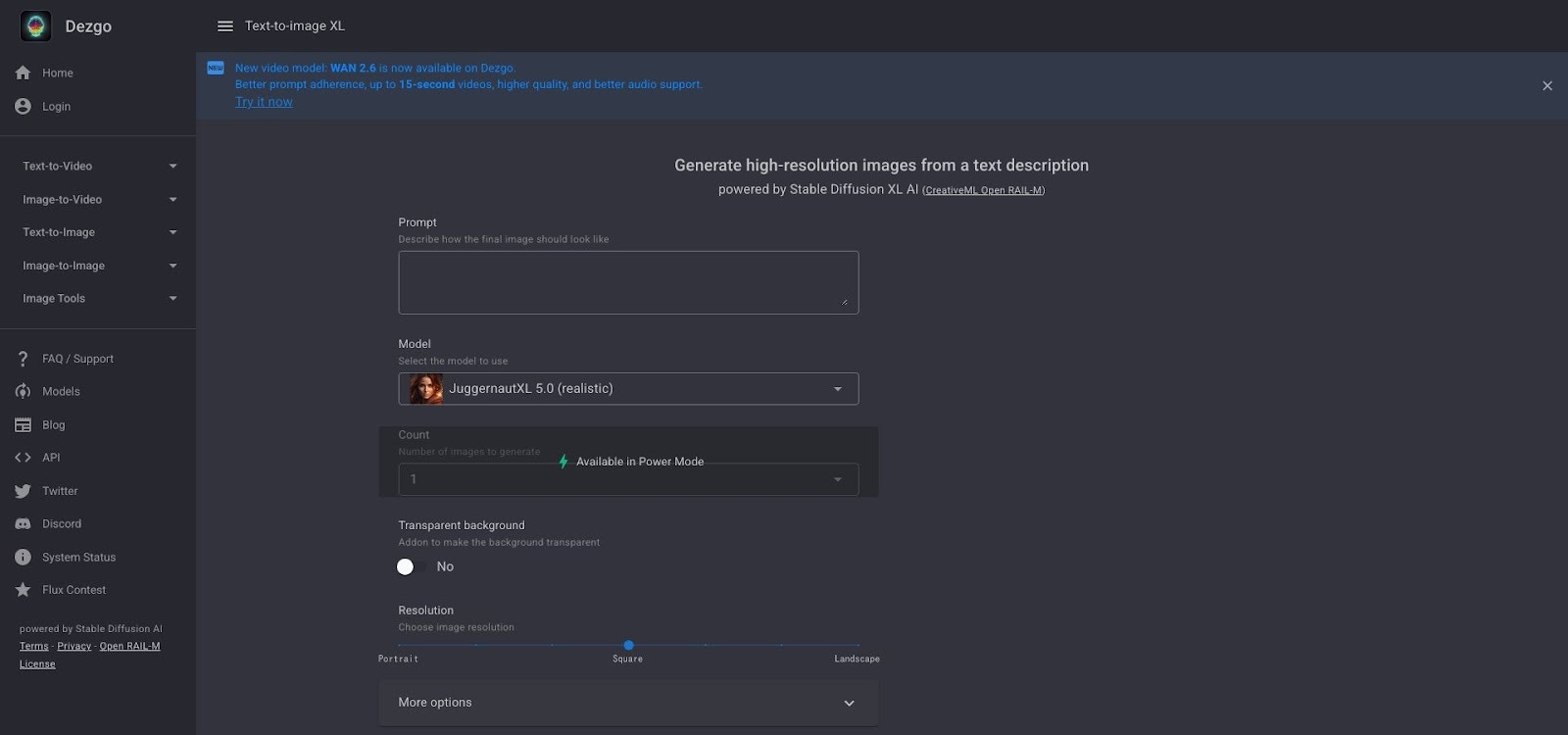Click the FAQ question mark icon
Screen dimensions: 1568x735
coord(23,359)
